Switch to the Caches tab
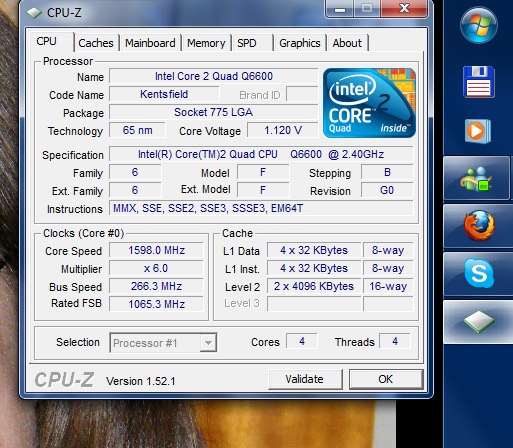This screenshot has height=448, width=513. (x=96, y=43)
